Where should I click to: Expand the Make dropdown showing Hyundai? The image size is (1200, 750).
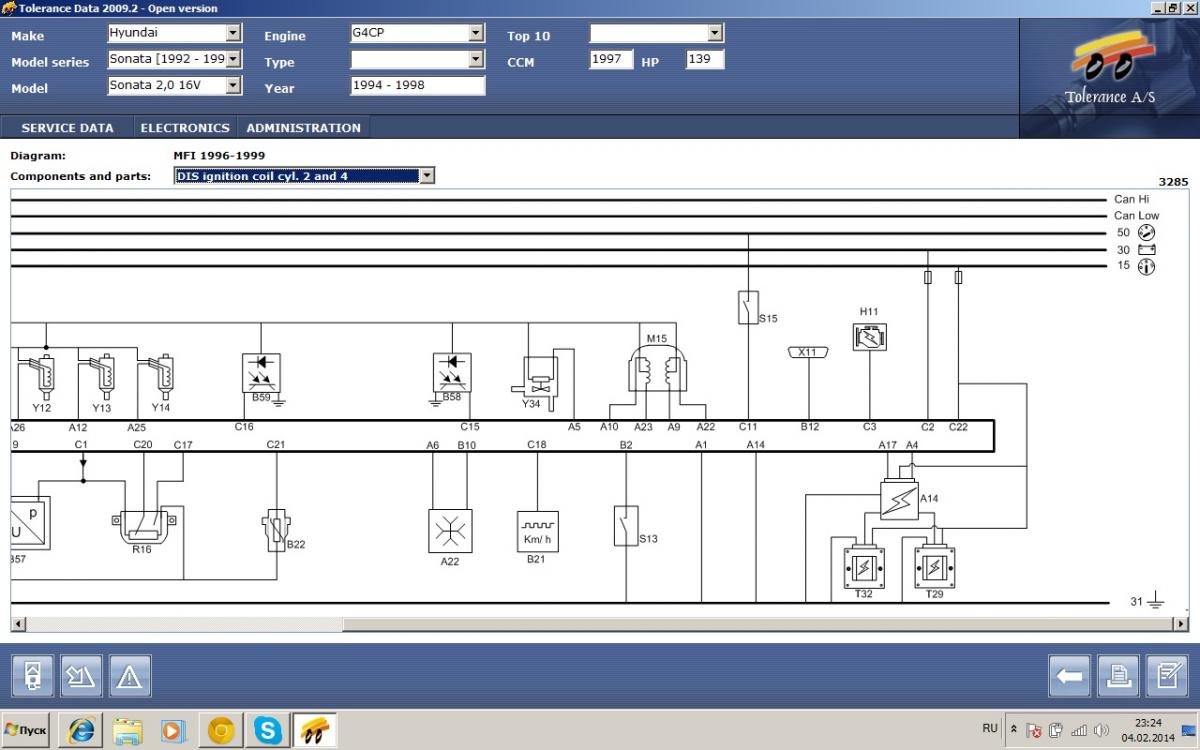tap(233, 33)
